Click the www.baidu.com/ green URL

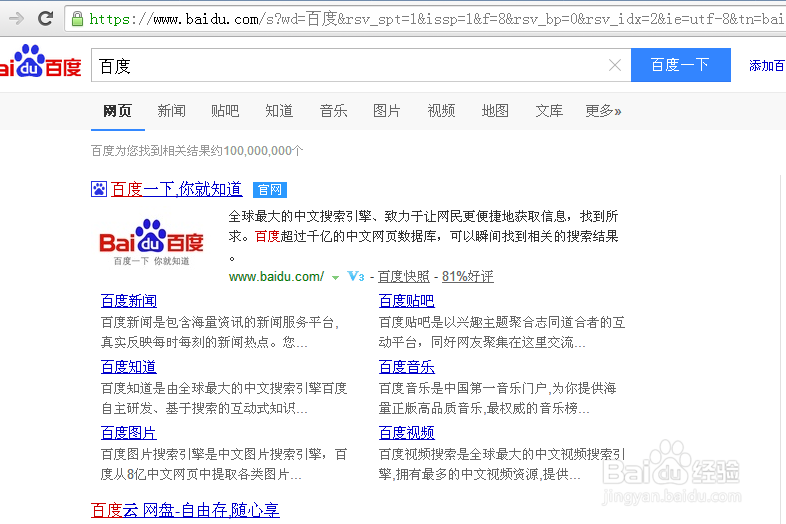click(x=276, y=276)
